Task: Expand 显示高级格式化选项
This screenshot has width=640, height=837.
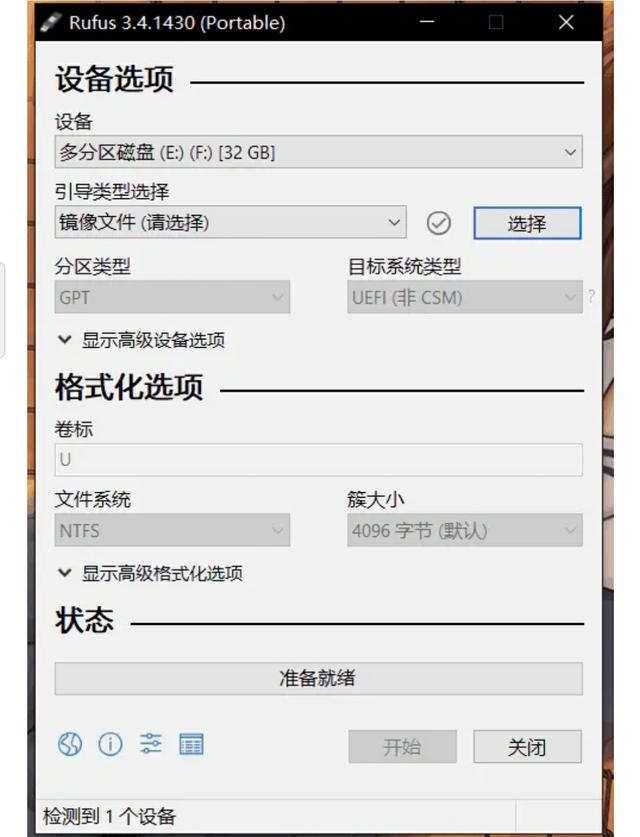Action: [150, 573]
